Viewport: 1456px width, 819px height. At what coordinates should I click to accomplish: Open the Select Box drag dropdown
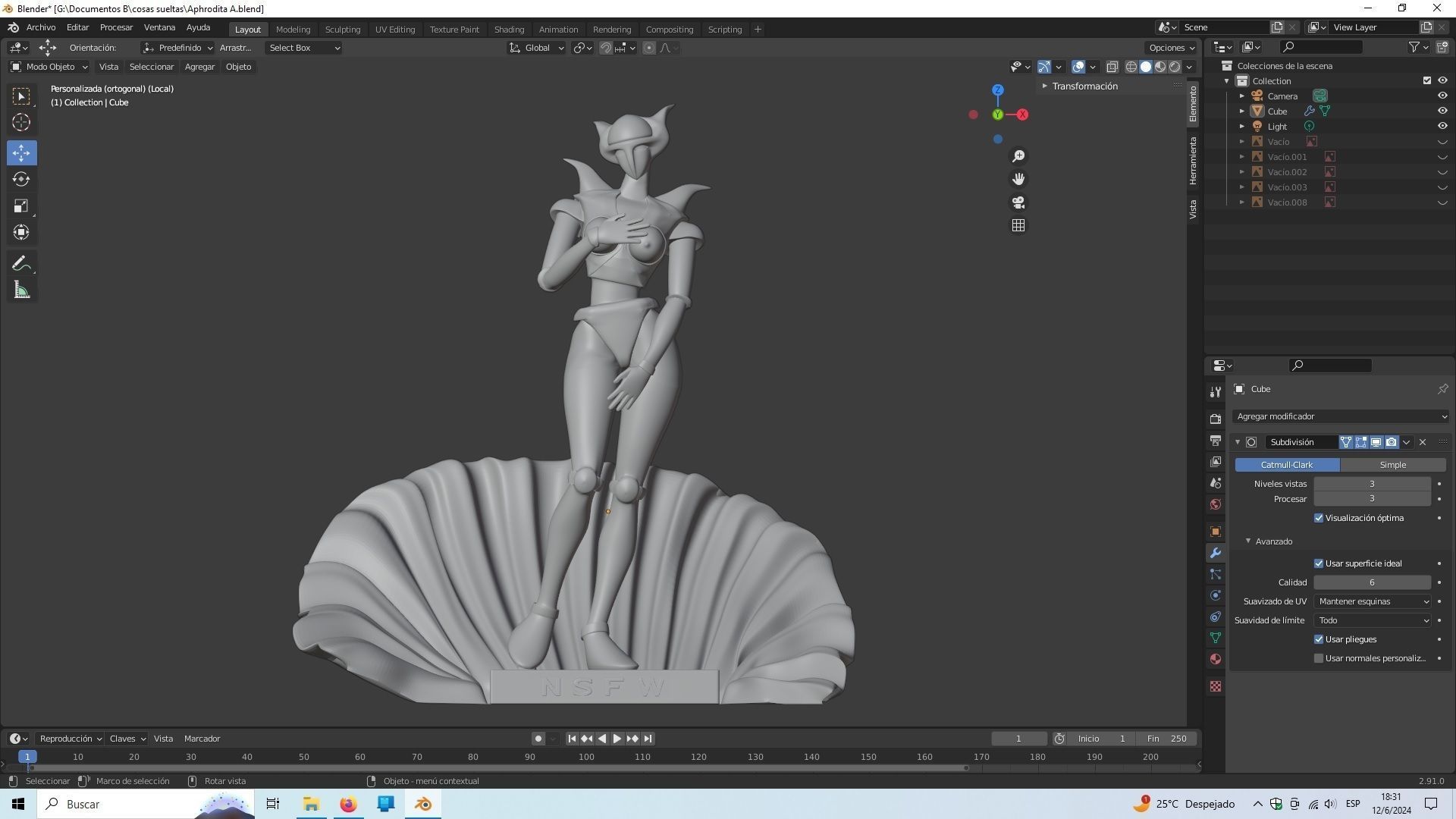(x=303, y=48)
